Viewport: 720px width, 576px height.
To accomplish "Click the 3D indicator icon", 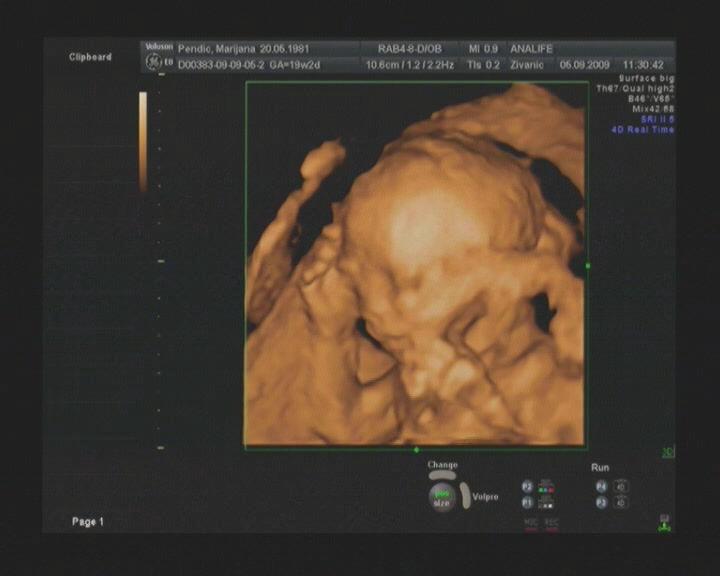I will 668,452.
